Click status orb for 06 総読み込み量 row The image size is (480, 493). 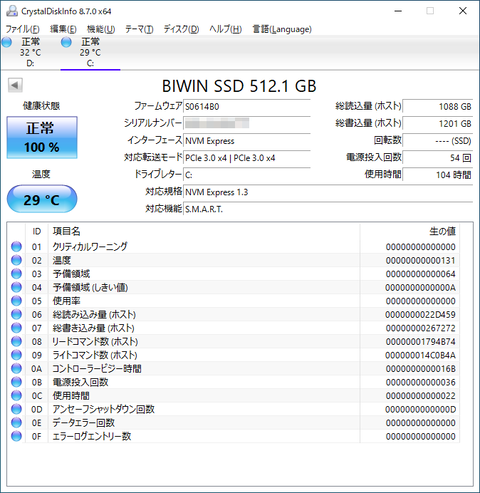pyautogui.click(x=16, y=314)
